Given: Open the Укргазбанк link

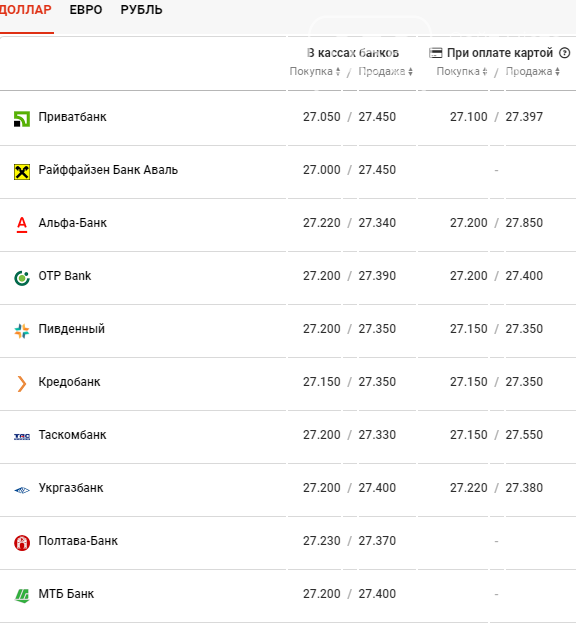Looking at the screenshot, I should click(71, 488).
